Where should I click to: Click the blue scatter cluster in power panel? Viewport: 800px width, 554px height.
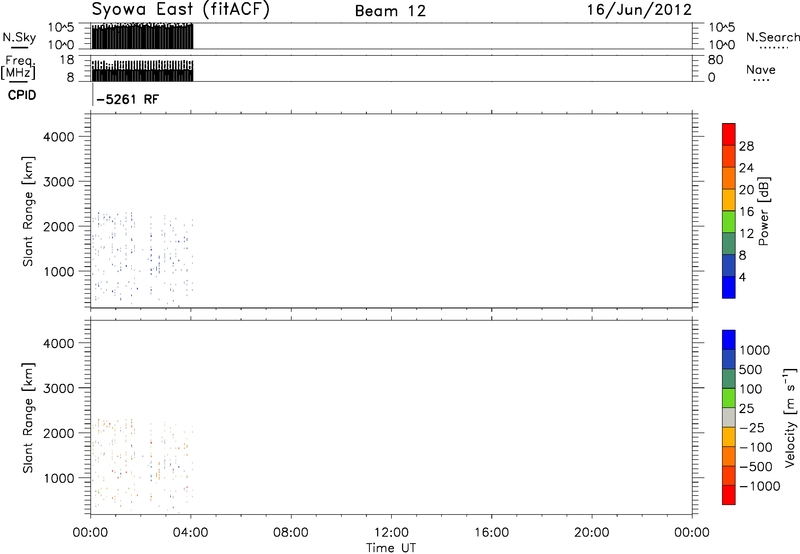click(x=142, y=259)
